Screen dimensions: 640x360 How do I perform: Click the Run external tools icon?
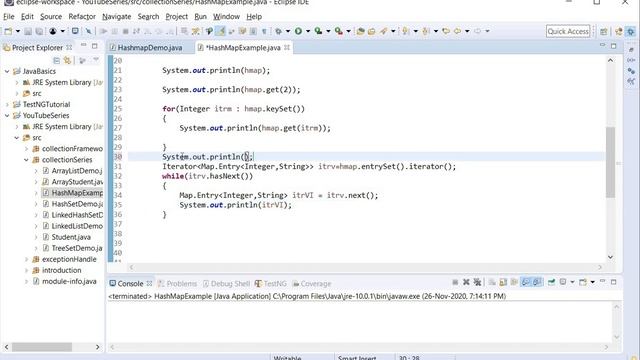click(x=338, y=31)
